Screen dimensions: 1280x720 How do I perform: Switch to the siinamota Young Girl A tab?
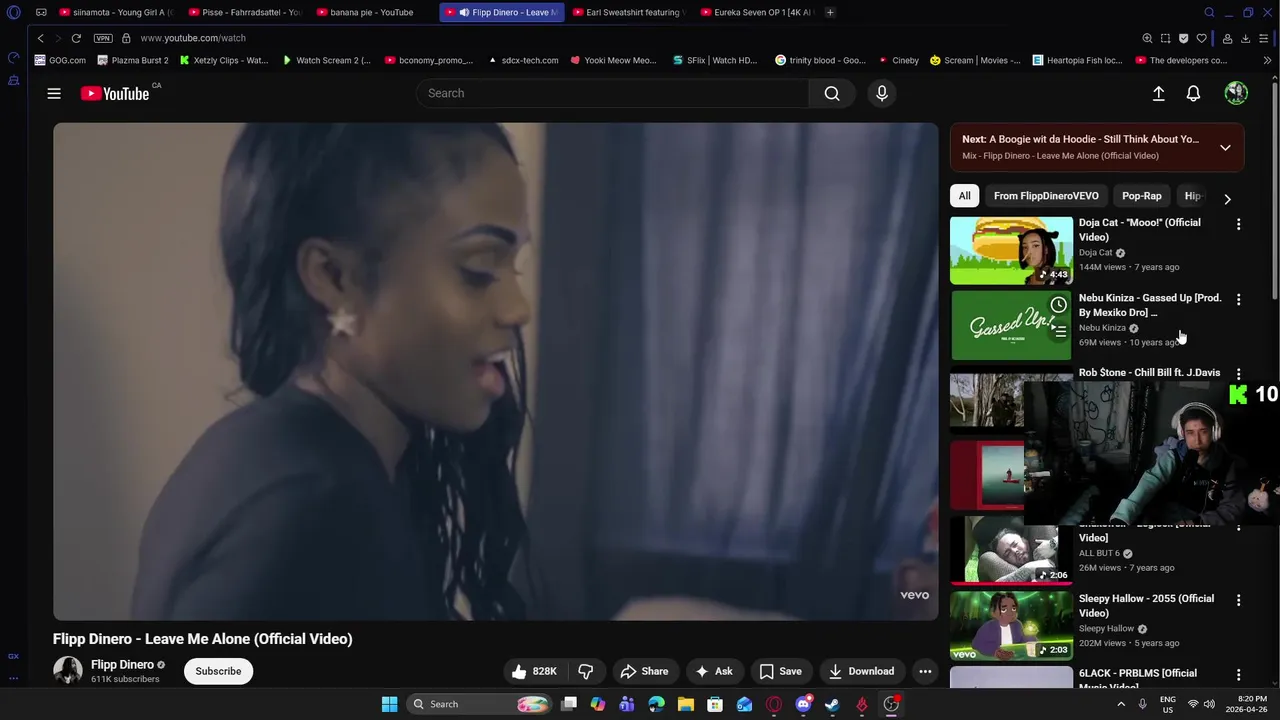[x=116, y=12]
